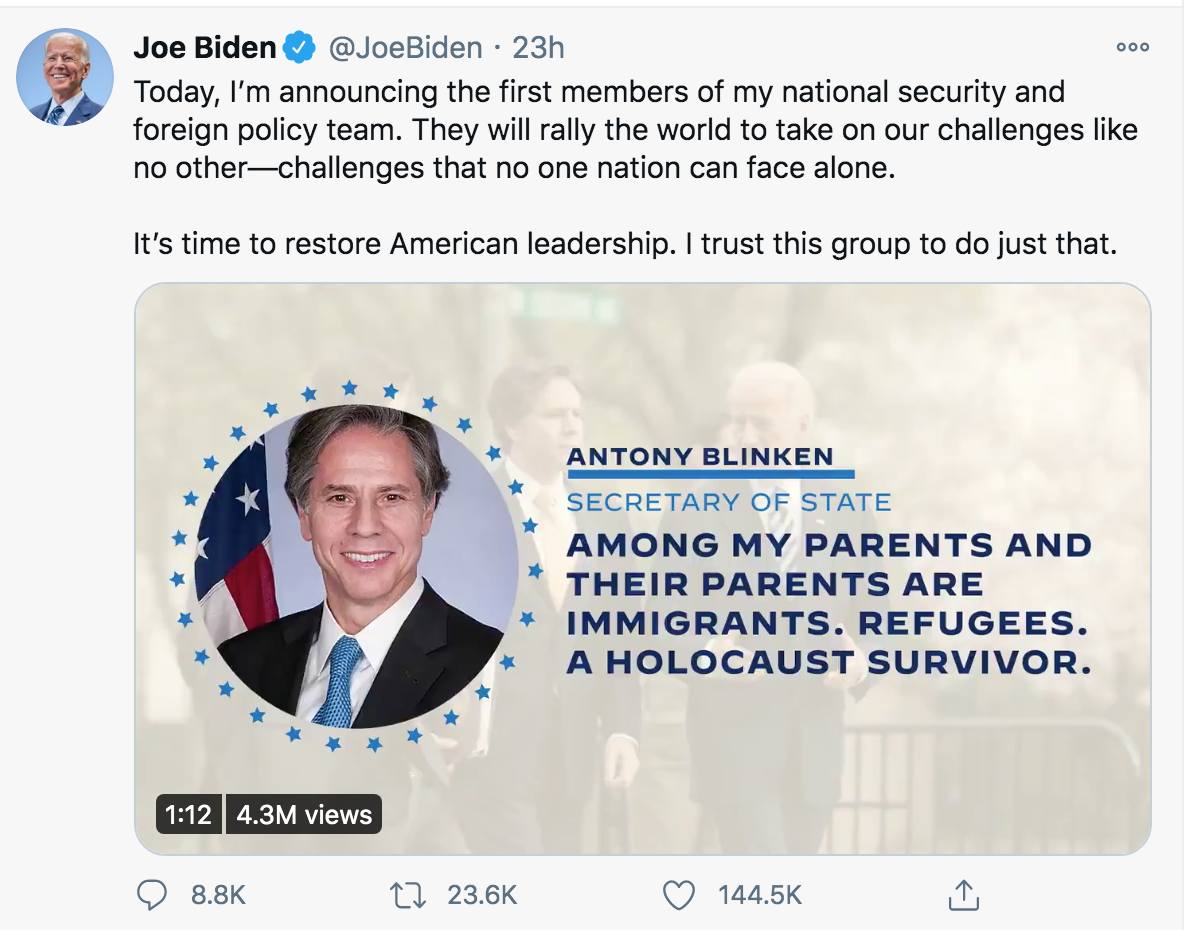This screenshot has width=1200, height=930.
Task: Open the tweet's three-dot more options menu
Action: [1133, 47]
